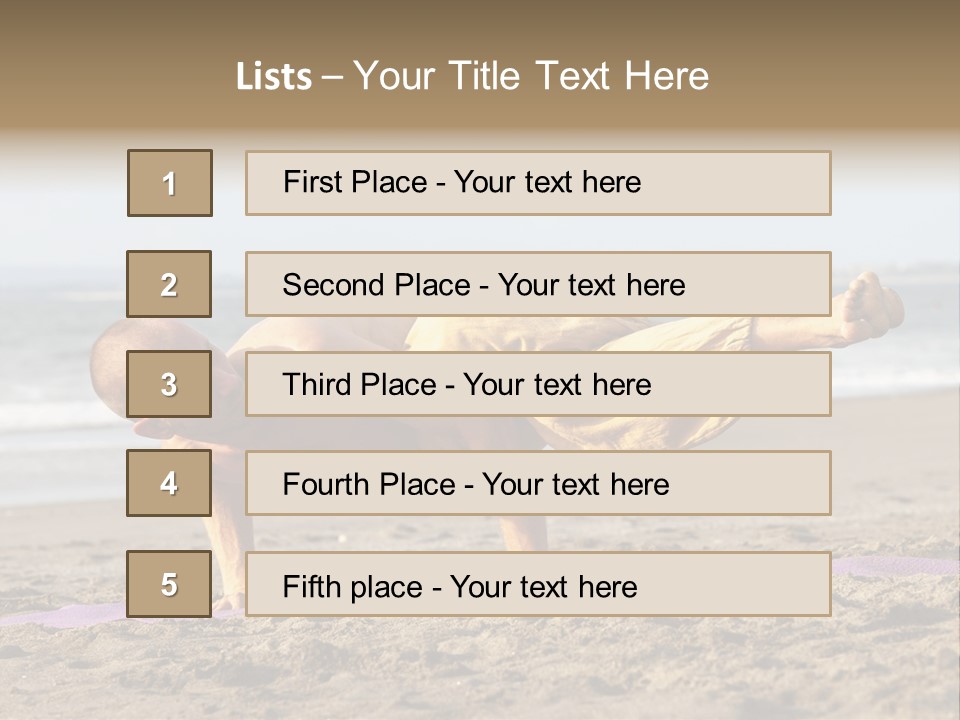Click the words Second Place
Viewport: 960px width, 720px height.
[377, 285]
